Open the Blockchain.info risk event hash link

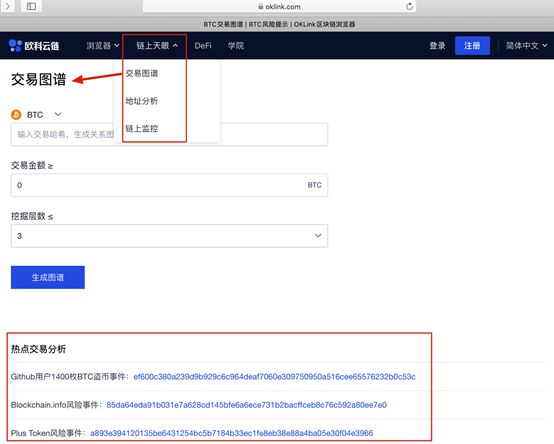pos(247,405)
